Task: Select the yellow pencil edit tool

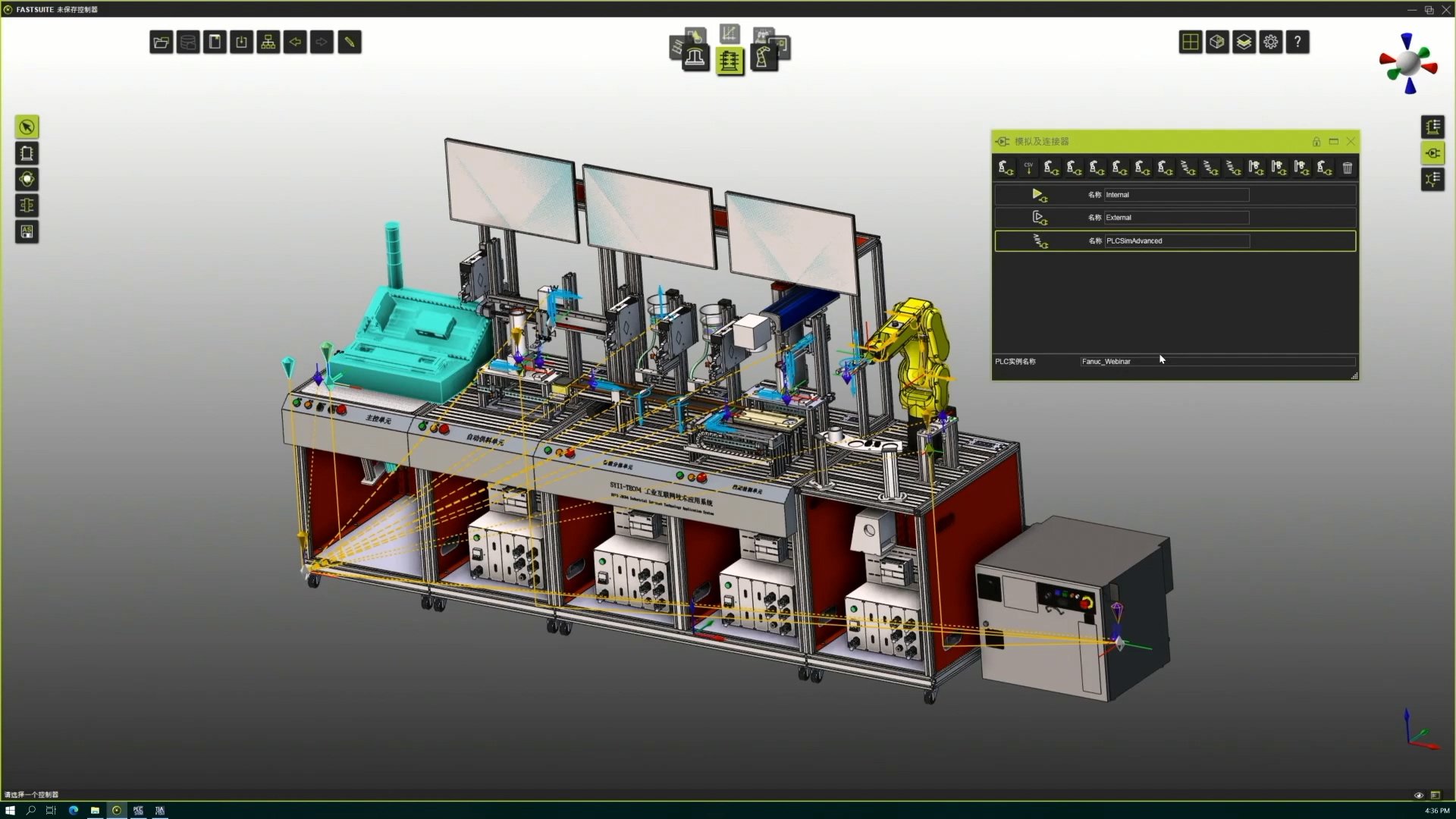Action: click(x=350, y=42)
